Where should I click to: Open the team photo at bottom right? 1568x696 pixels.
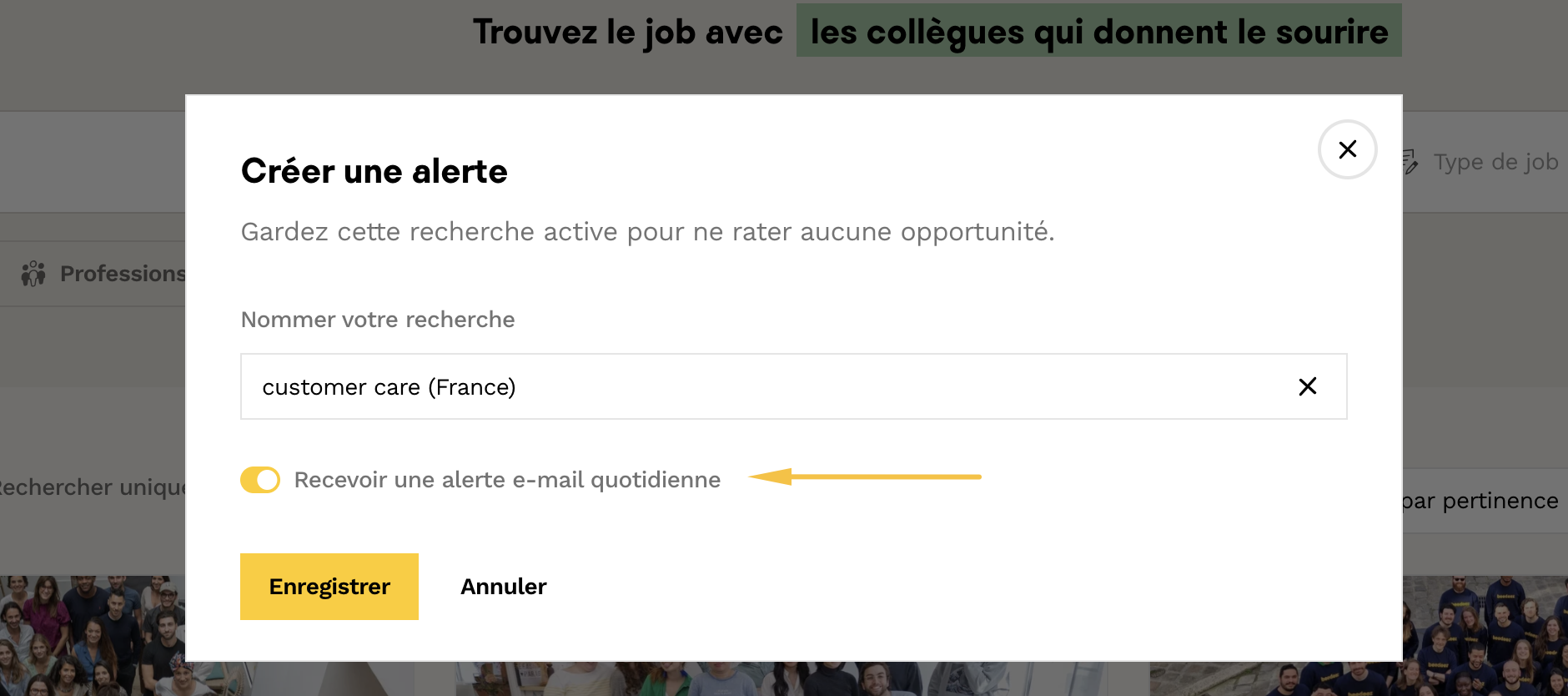[x=1485, y=636]
